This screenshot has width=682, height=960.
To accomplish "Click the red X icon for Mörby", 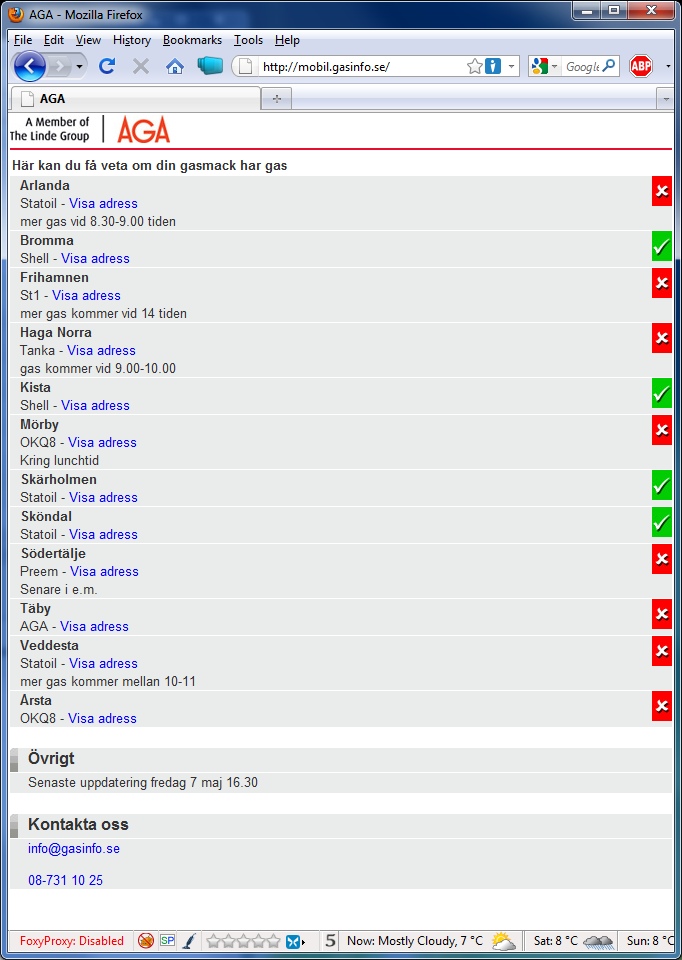I will click(x=662, y=430).
